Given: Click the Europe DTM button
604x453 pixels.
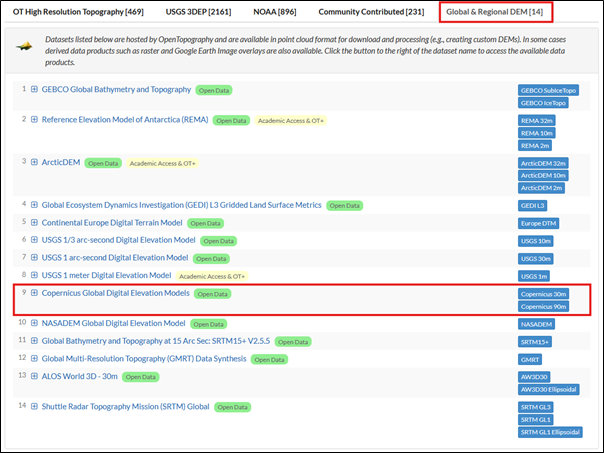Looking at the screenshot, I should [x=539, y=223].
